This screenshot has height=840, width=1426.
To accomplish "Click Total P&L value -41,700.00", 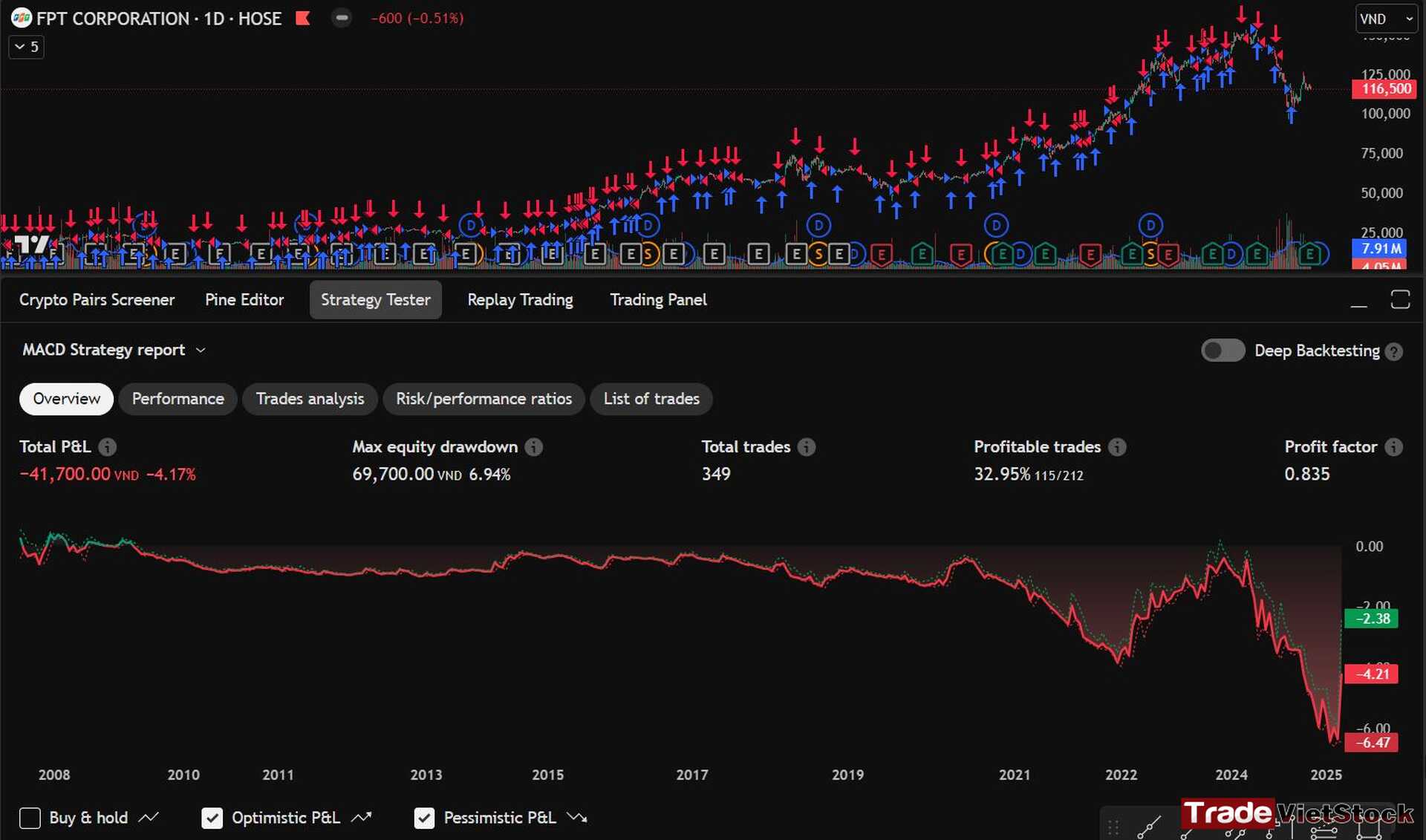I will [x=65, y=474].
